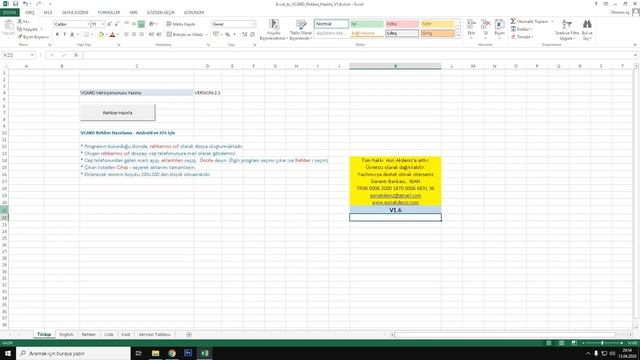The image size is (640, 360).
Task: Switch to the EKLE ribbon tab
Action: 48,13
